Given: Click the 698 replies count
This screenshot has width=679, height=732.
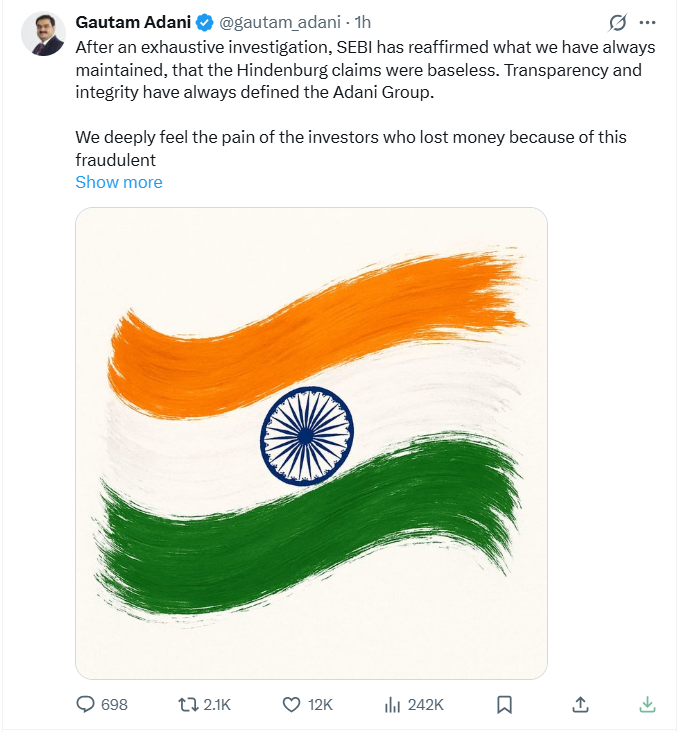Looking at the screenshot, I should [x=115, y=705].
